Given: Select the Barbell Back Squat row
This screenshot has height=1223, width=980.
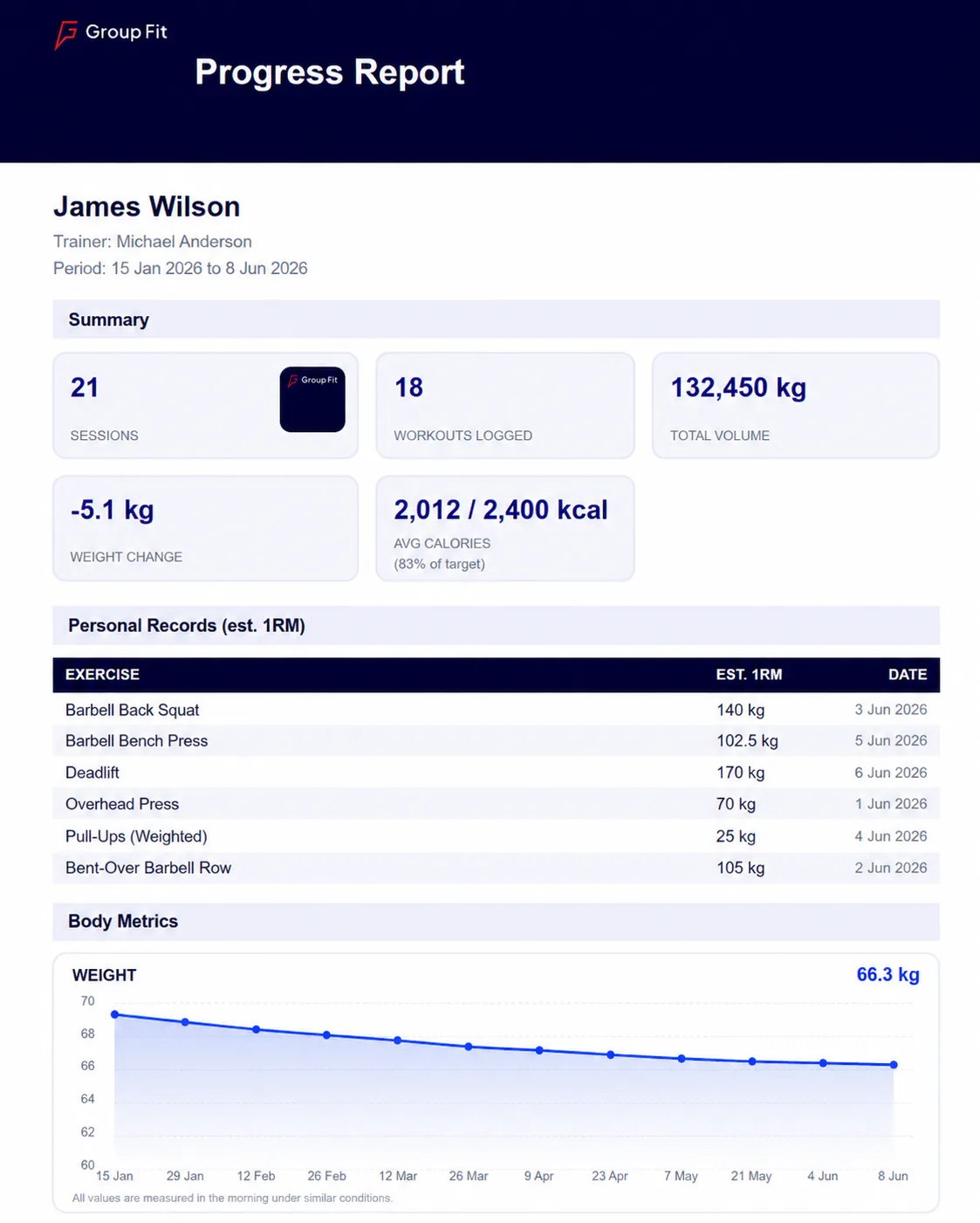Looking at the screenshot, I should click(496, 710).
